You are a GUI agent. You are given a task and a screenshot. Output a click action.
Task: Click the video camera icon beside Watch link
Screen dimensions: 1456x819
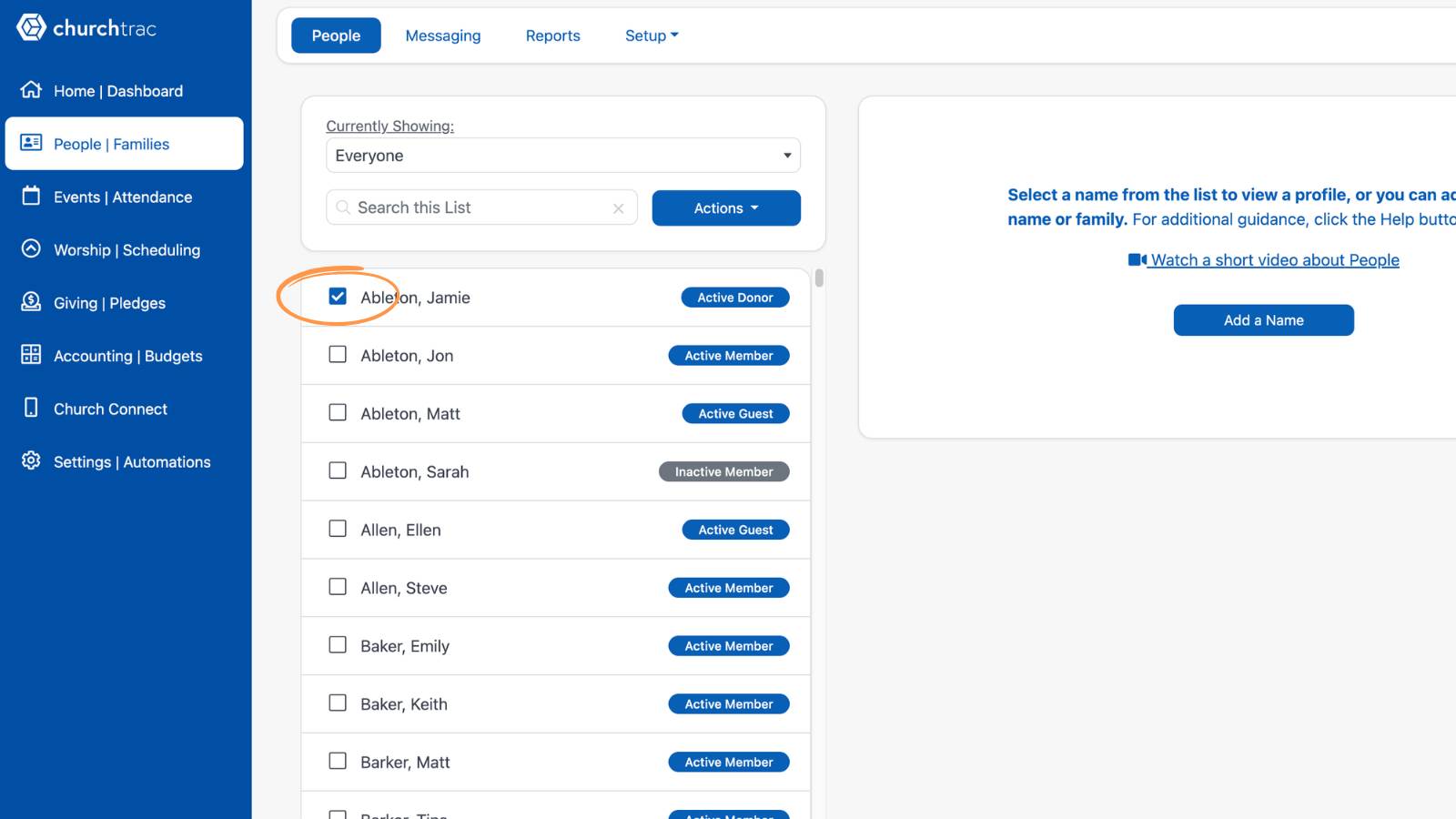tap(1137, 260)
